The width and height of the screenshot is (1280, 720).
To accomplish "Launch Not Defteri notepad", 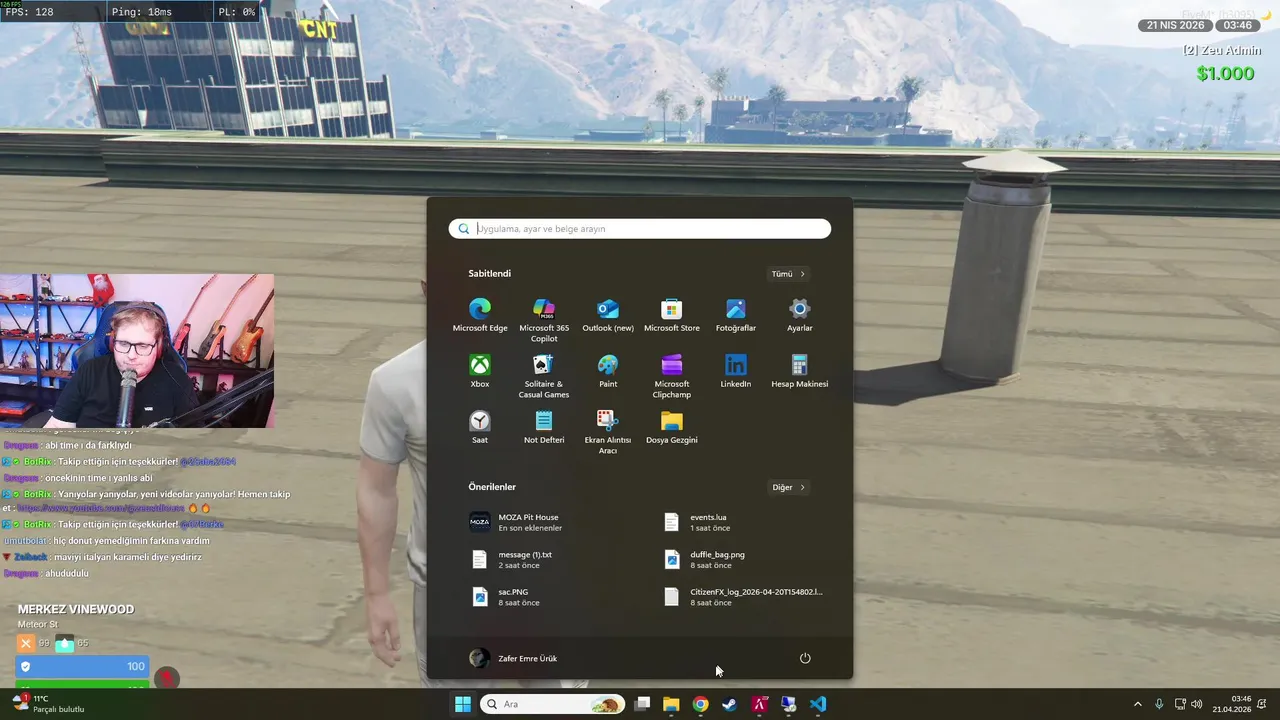I will click(544, 427).
